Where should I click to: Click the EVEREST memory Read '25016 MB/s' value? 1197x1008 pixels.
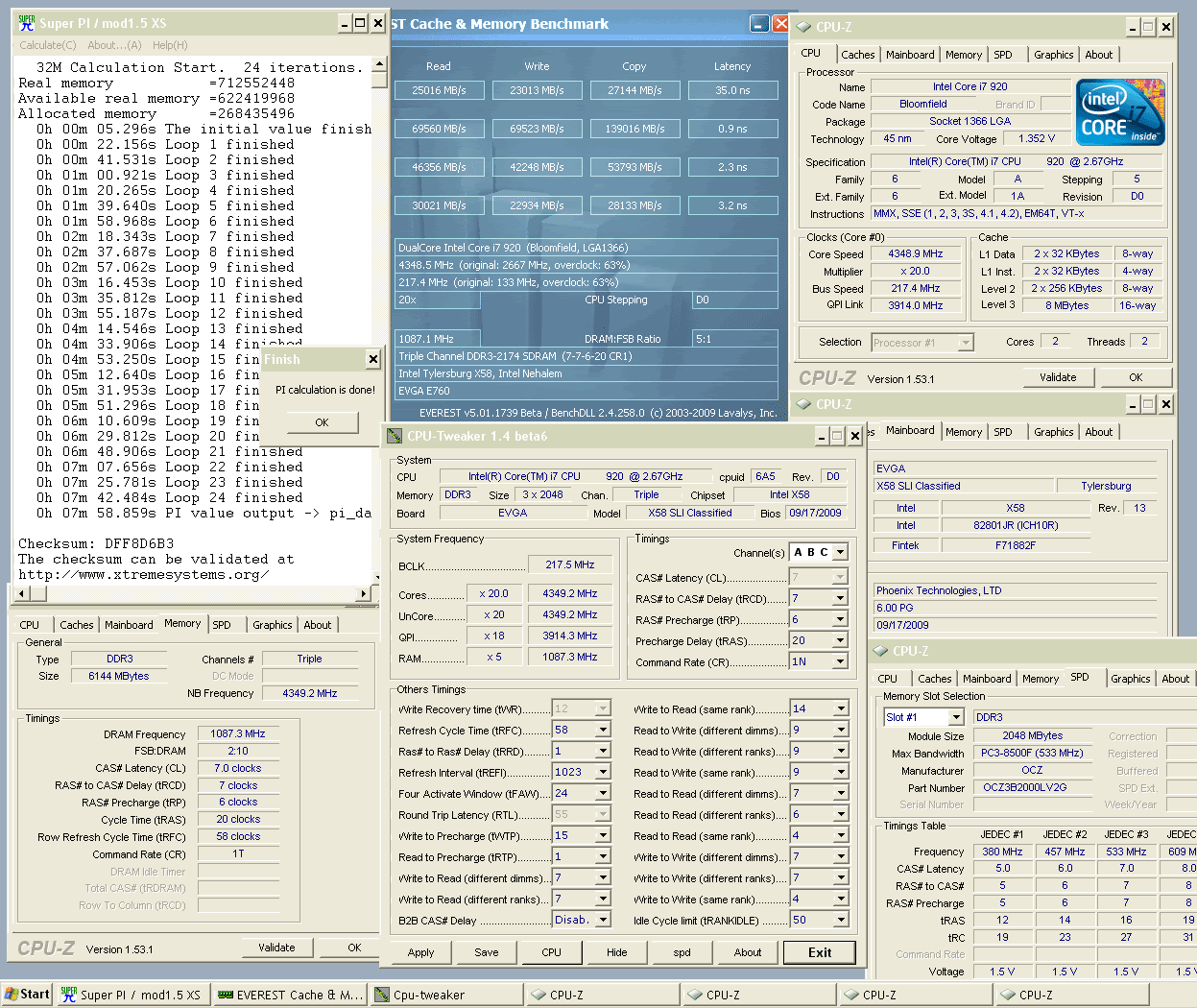439,90
